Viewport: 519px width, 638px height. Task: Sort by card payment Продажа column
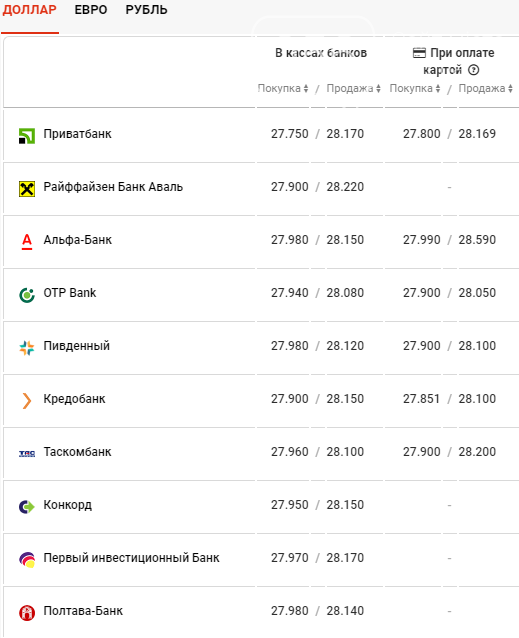coord(486,88)
